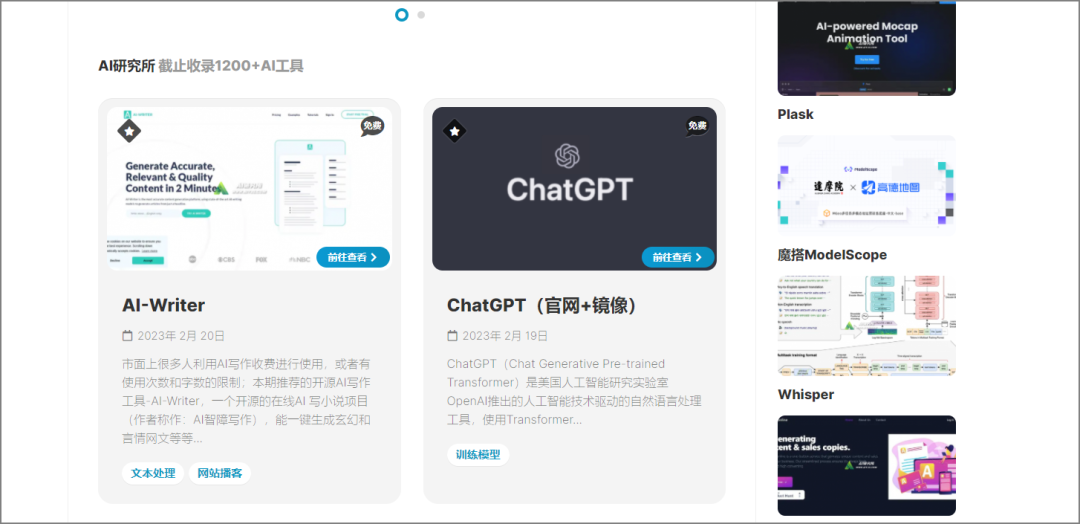The height and width of the screenshot is (524, 1080).
Task: Click the AI-Writer description paragraph
Action: (249, 401)
